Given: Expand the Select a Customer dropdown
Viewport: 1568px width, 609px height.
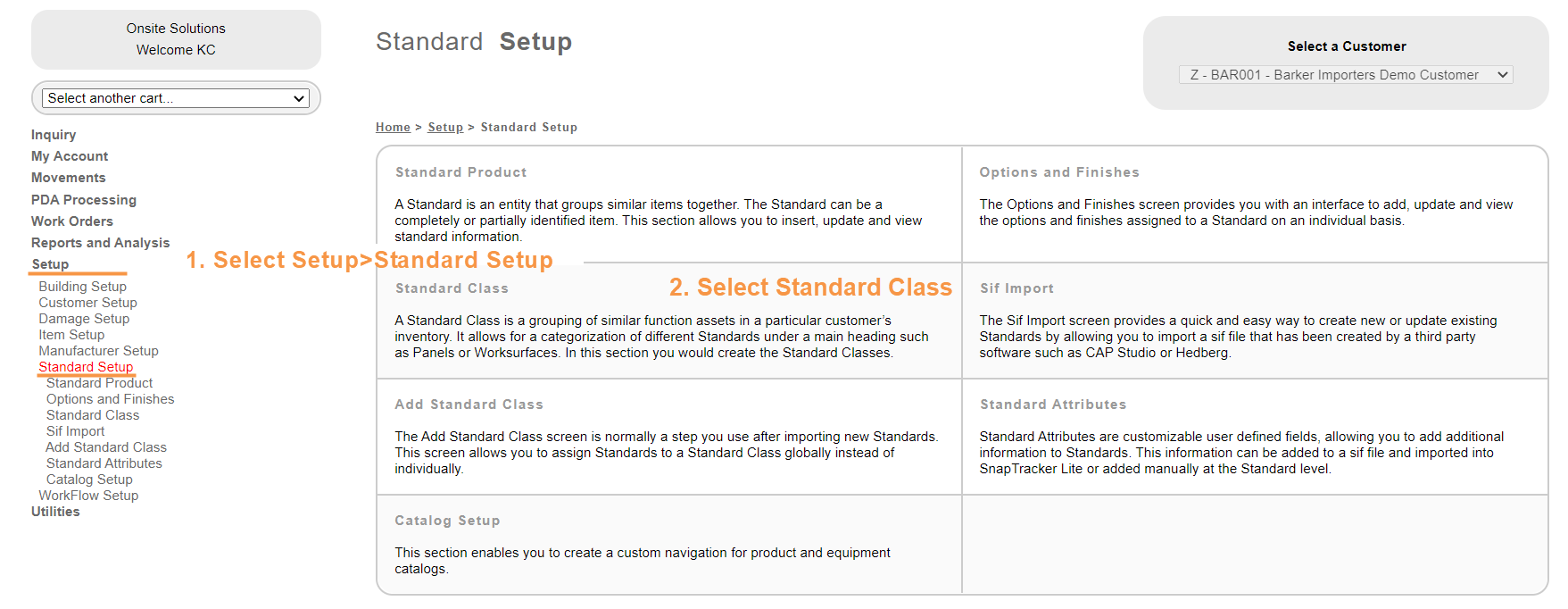Looking at the screenshot, I should [x=1346, y=75].
